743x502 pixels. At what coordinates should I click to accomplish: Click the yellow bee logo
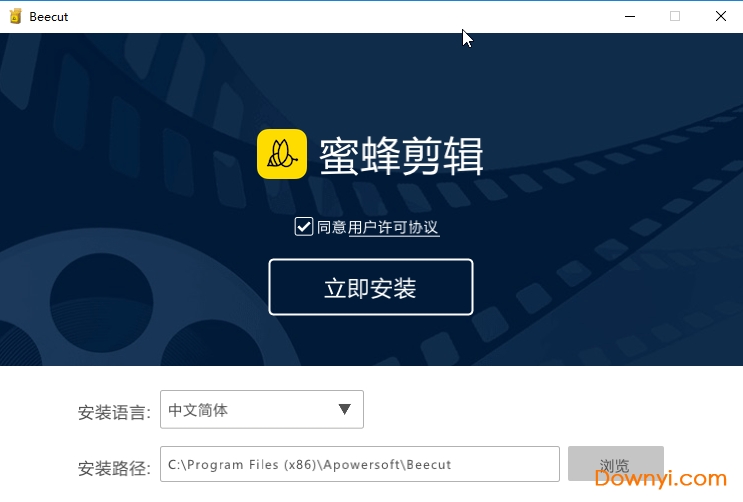point(282,154)
